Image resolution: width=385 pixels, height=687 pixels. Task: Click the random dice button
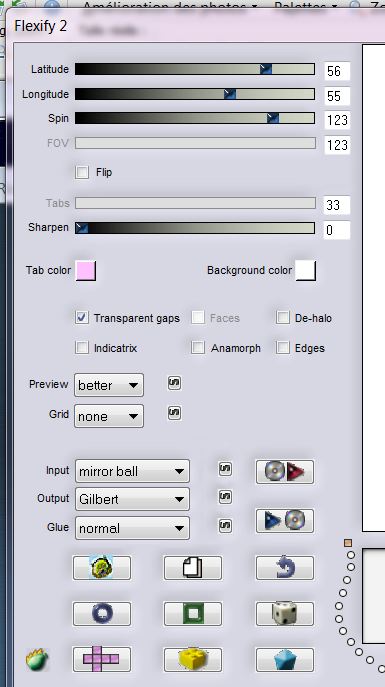(285, 613)
